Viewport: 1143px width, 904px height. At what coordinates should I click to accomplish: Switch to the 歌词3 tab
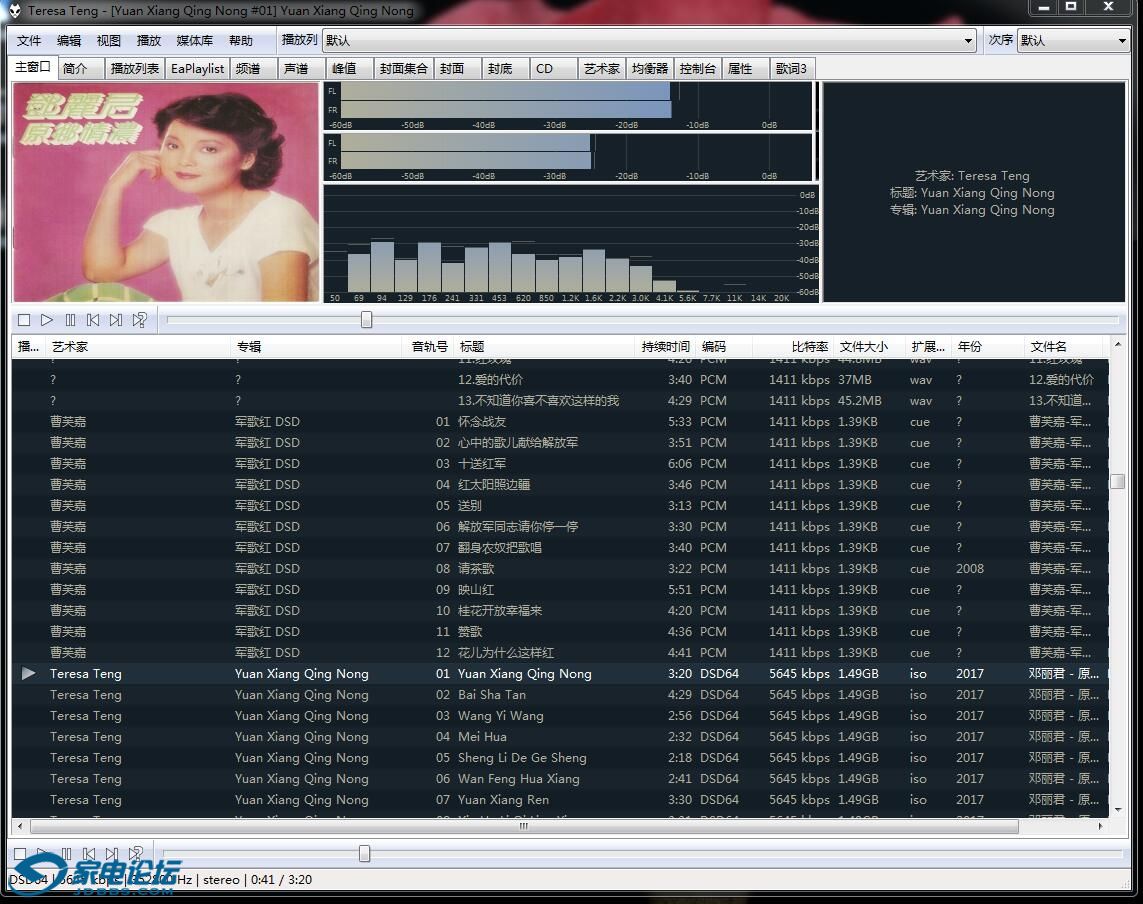coord(790,69)
